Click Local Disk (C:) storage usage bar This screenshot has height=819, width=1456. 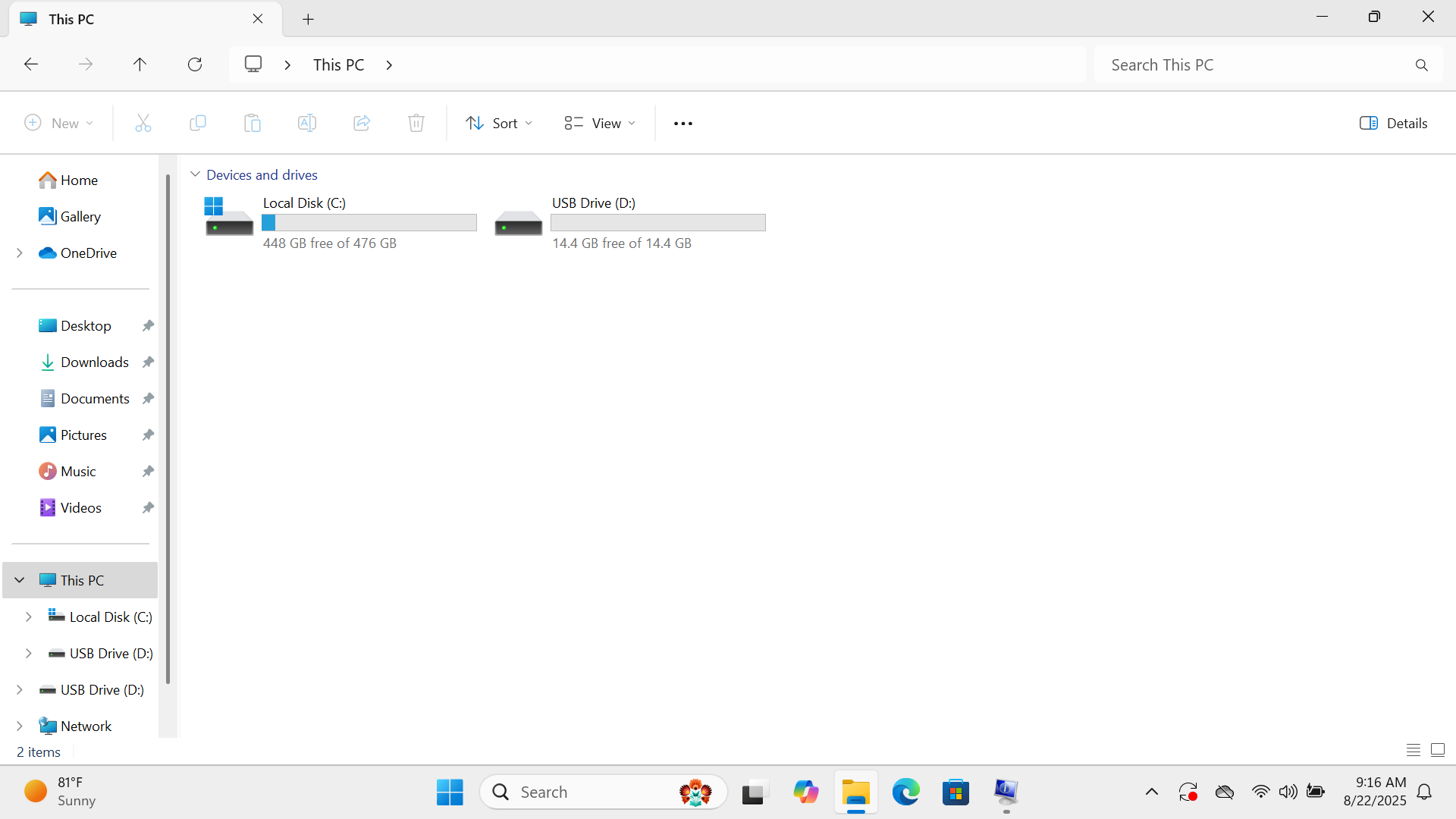(x=369, y=222)
